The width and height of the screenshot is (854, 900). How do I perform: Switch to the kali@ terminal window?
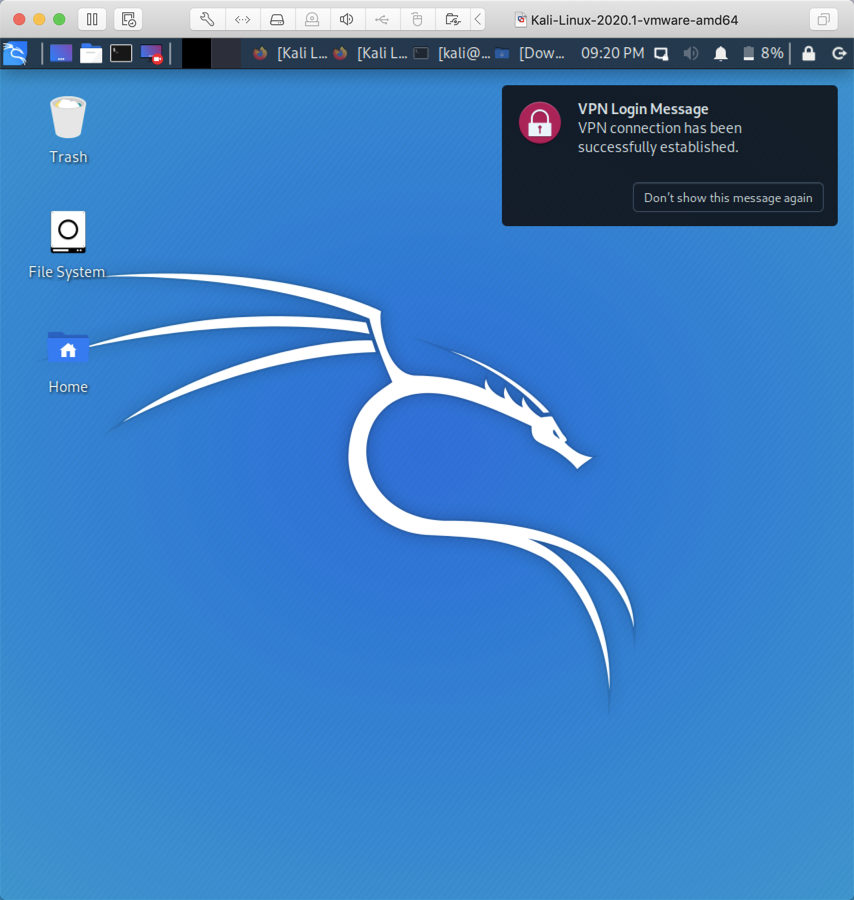pos(452,53)
